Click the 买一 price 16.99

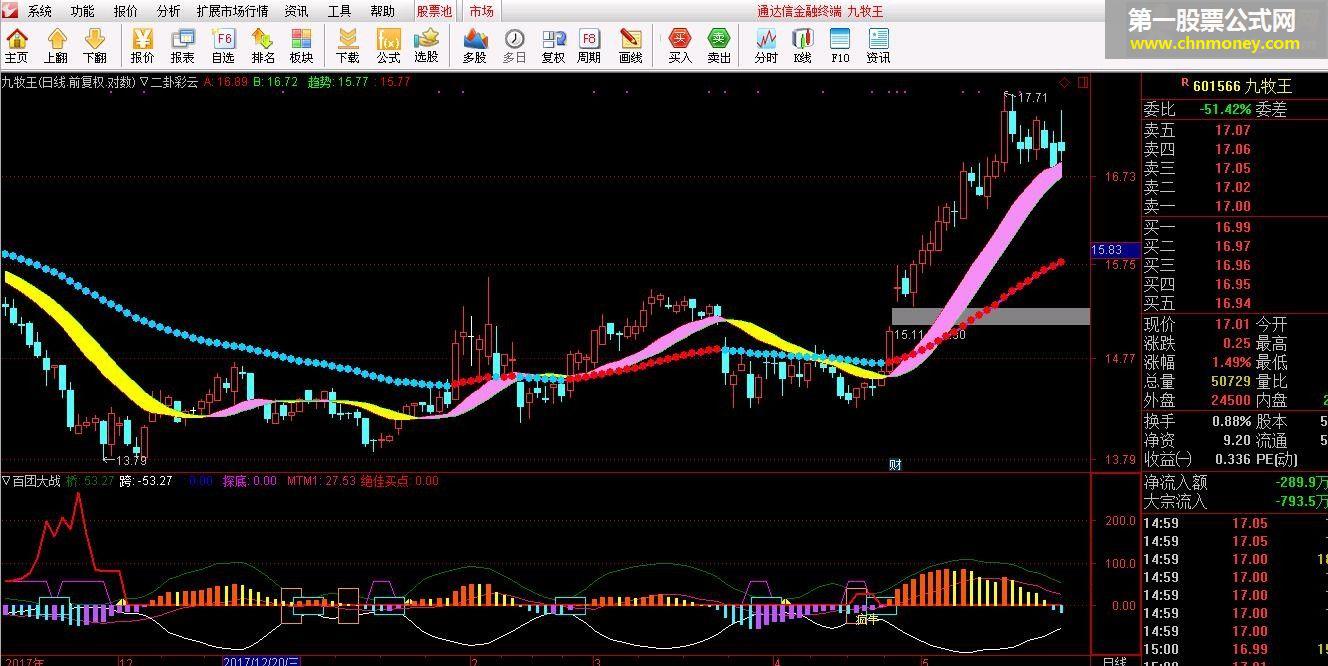pyautogui.click(x=1232, y=227)
